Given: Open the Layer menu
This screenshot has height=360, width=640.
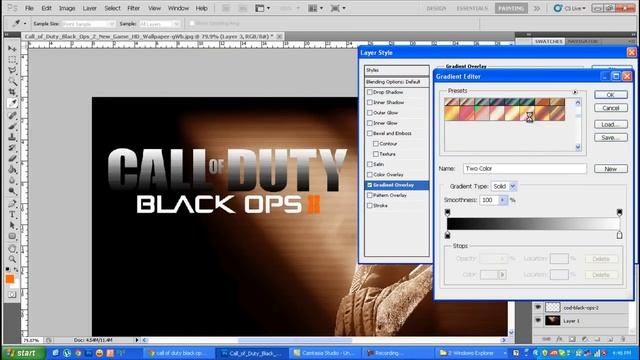Looking at the screenshot, I should [x=89, y=8].
